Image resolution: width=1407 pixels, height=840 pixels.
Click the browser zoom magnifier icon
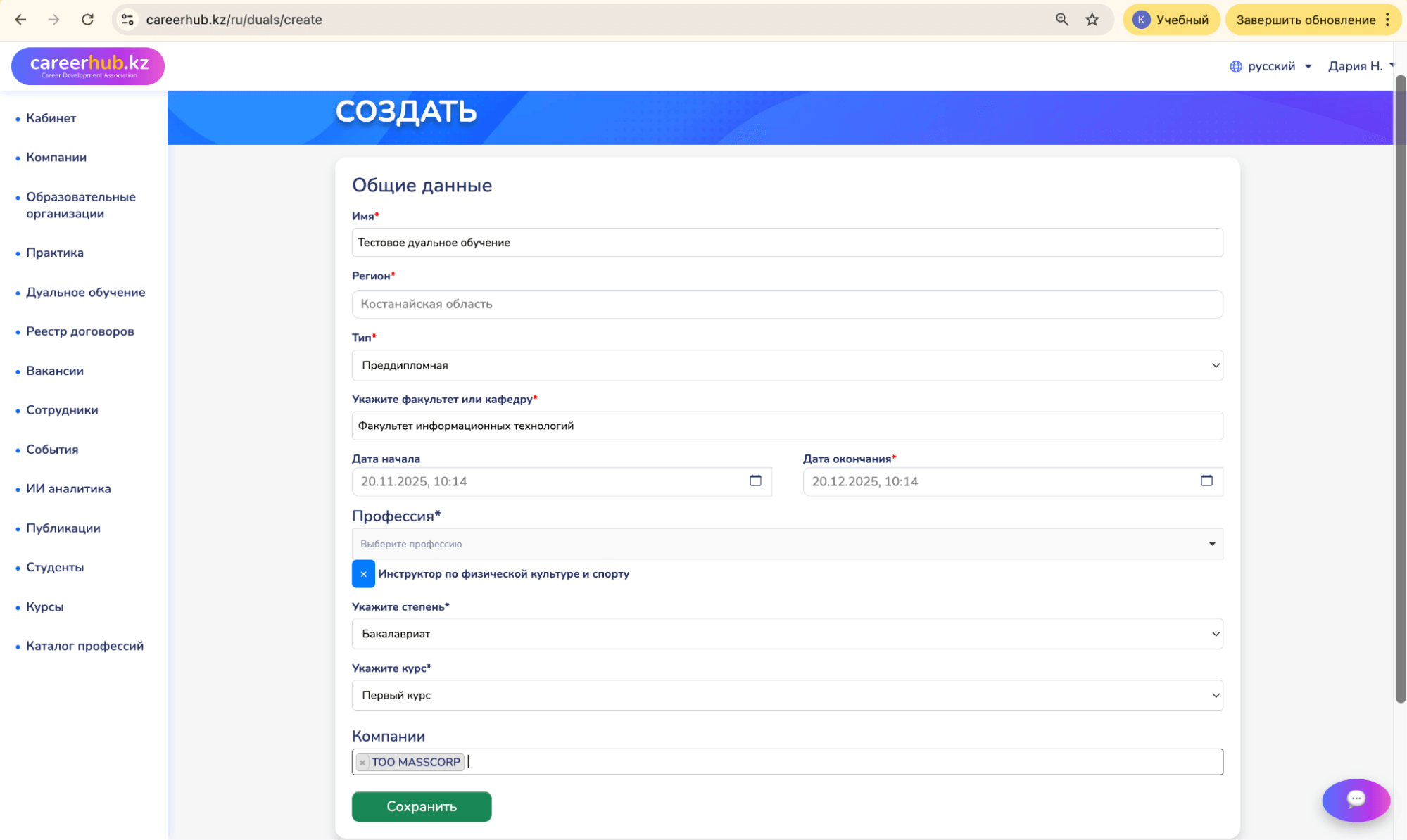click(x=1061, y=20)
